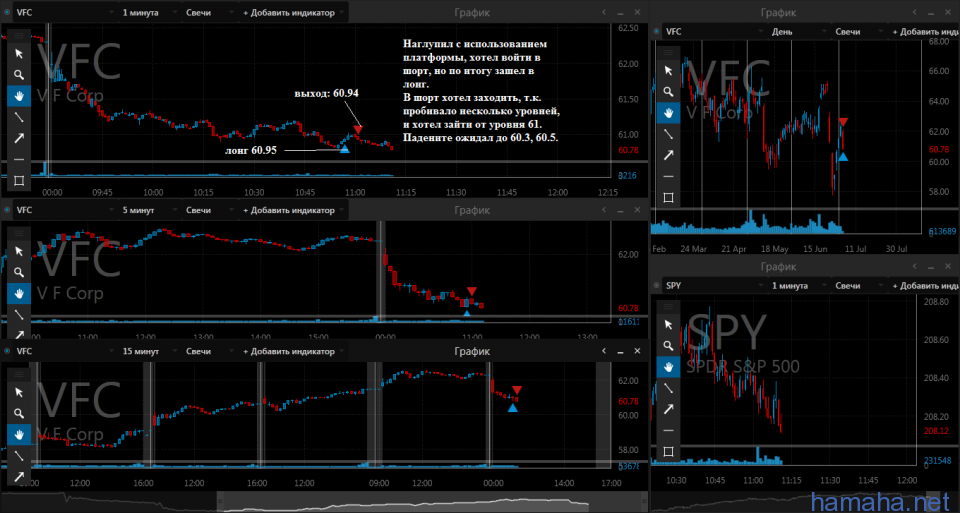Click the red exit trade marker on the 1-minute chart
Screen dimensions: 960x513
click(358, 129)
